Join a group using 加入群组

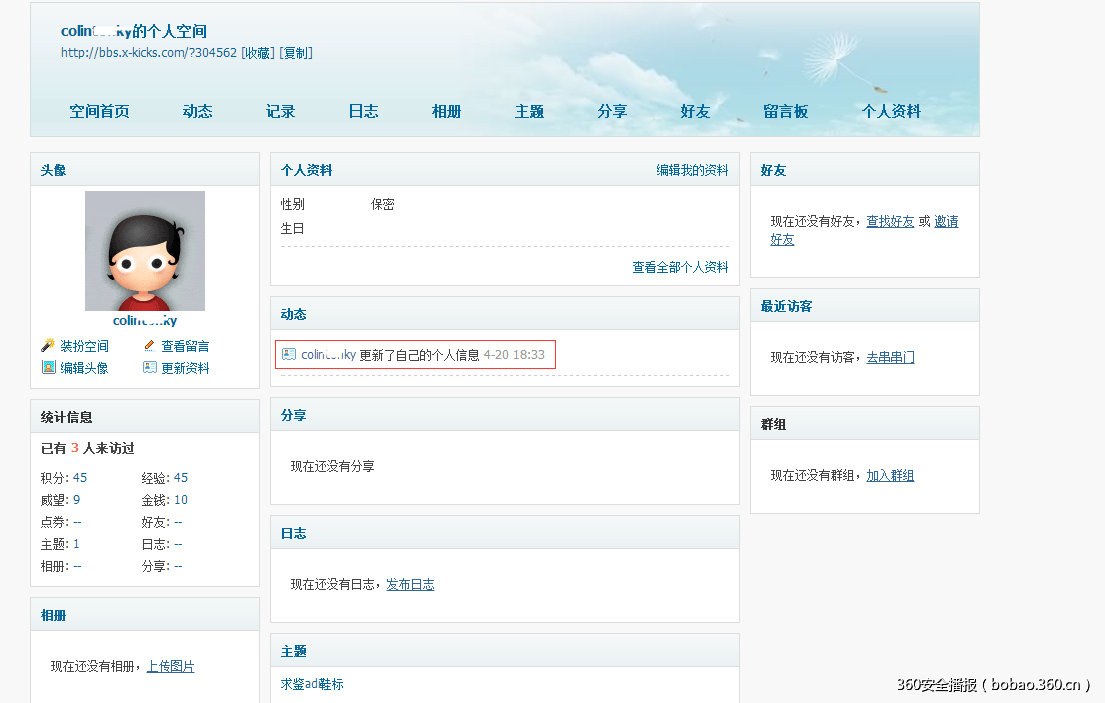890,475
